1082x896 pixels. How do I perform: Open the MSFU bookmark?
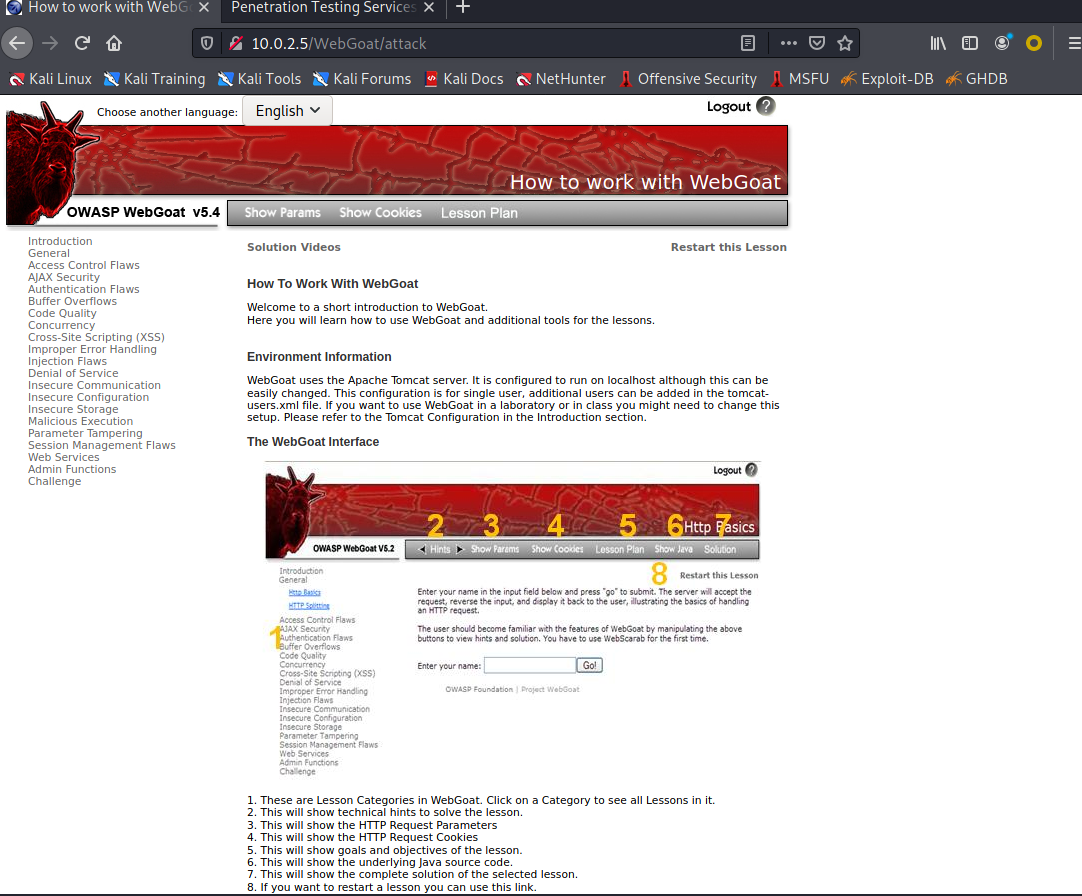point(800,79)
